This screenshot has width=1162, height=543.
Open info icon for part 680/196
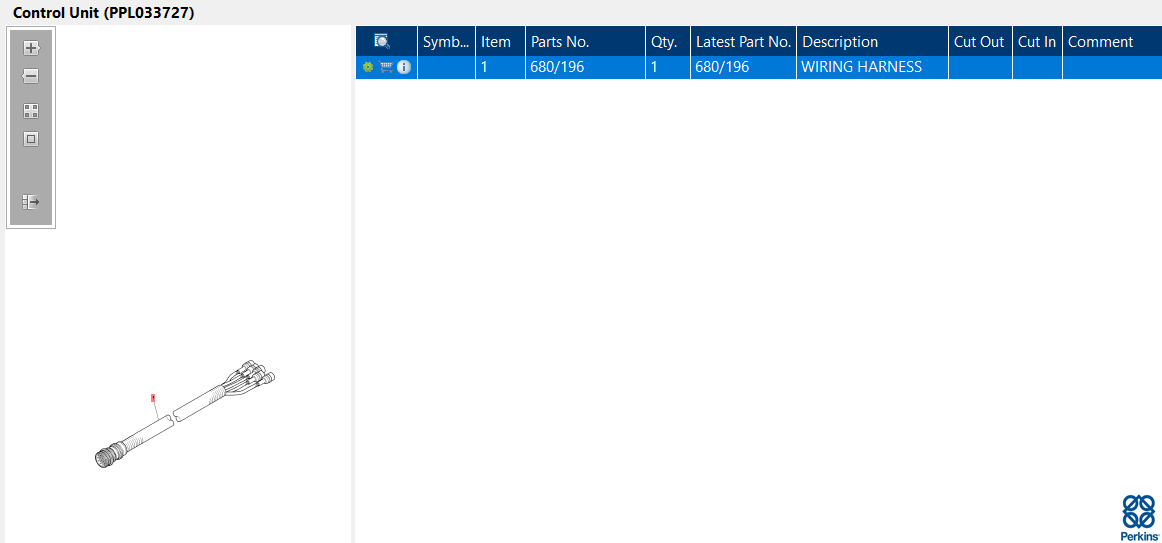(x=404, y=67)
